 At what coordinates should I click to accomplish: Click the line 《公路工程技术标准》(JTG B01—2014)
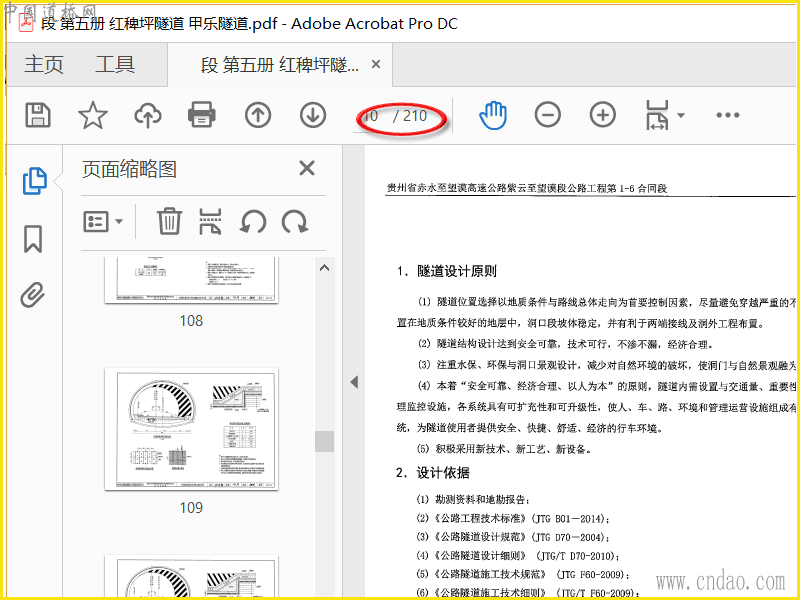[x=513, y=518]
